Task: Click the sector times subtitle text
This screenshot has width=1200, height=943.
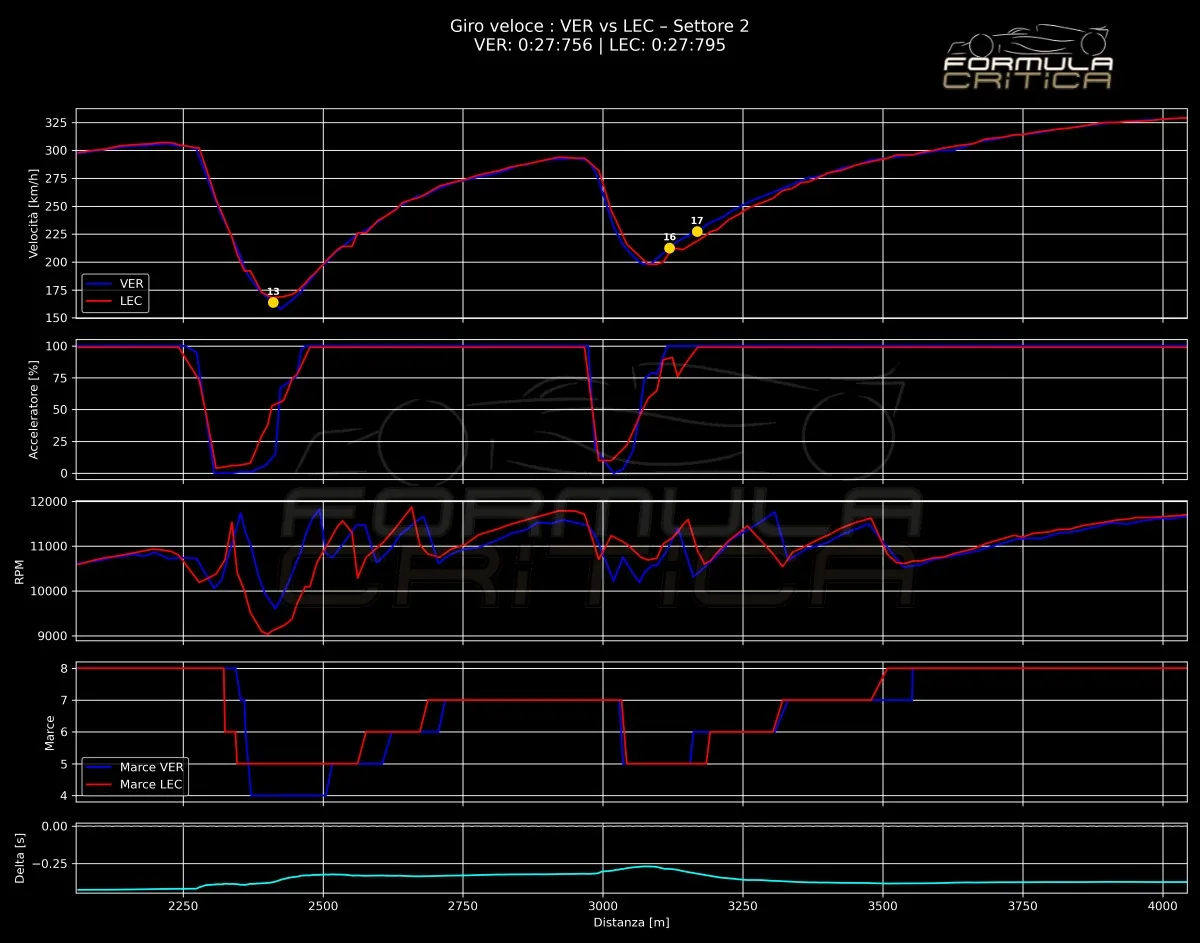Action: [599, 45]
